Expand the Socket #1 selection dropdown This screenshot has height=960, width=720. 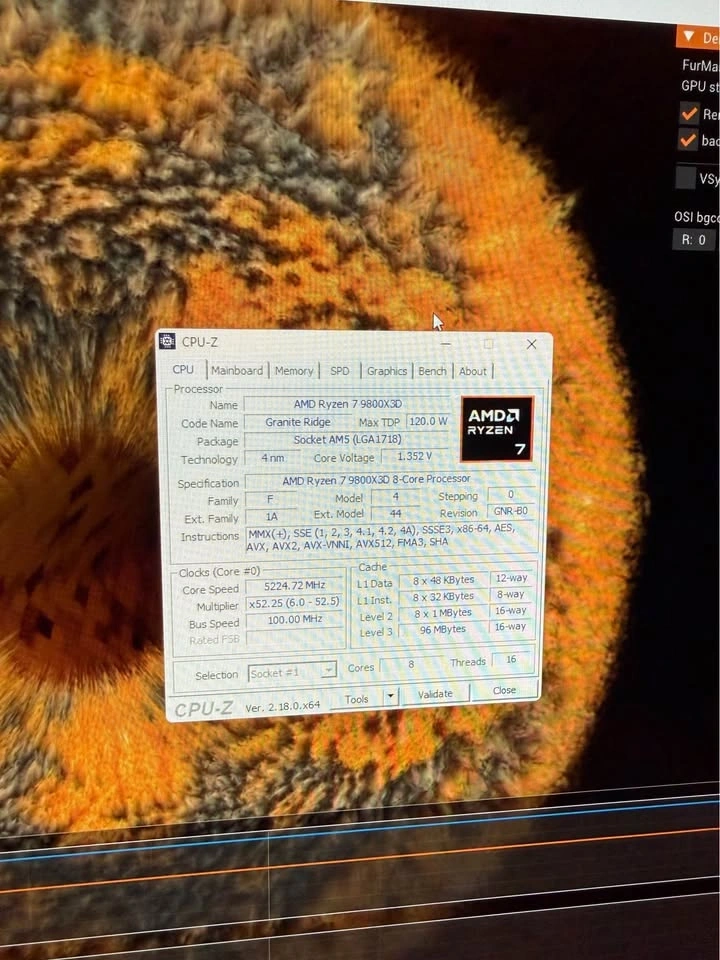pyautogui.click(x=327, y=672)
